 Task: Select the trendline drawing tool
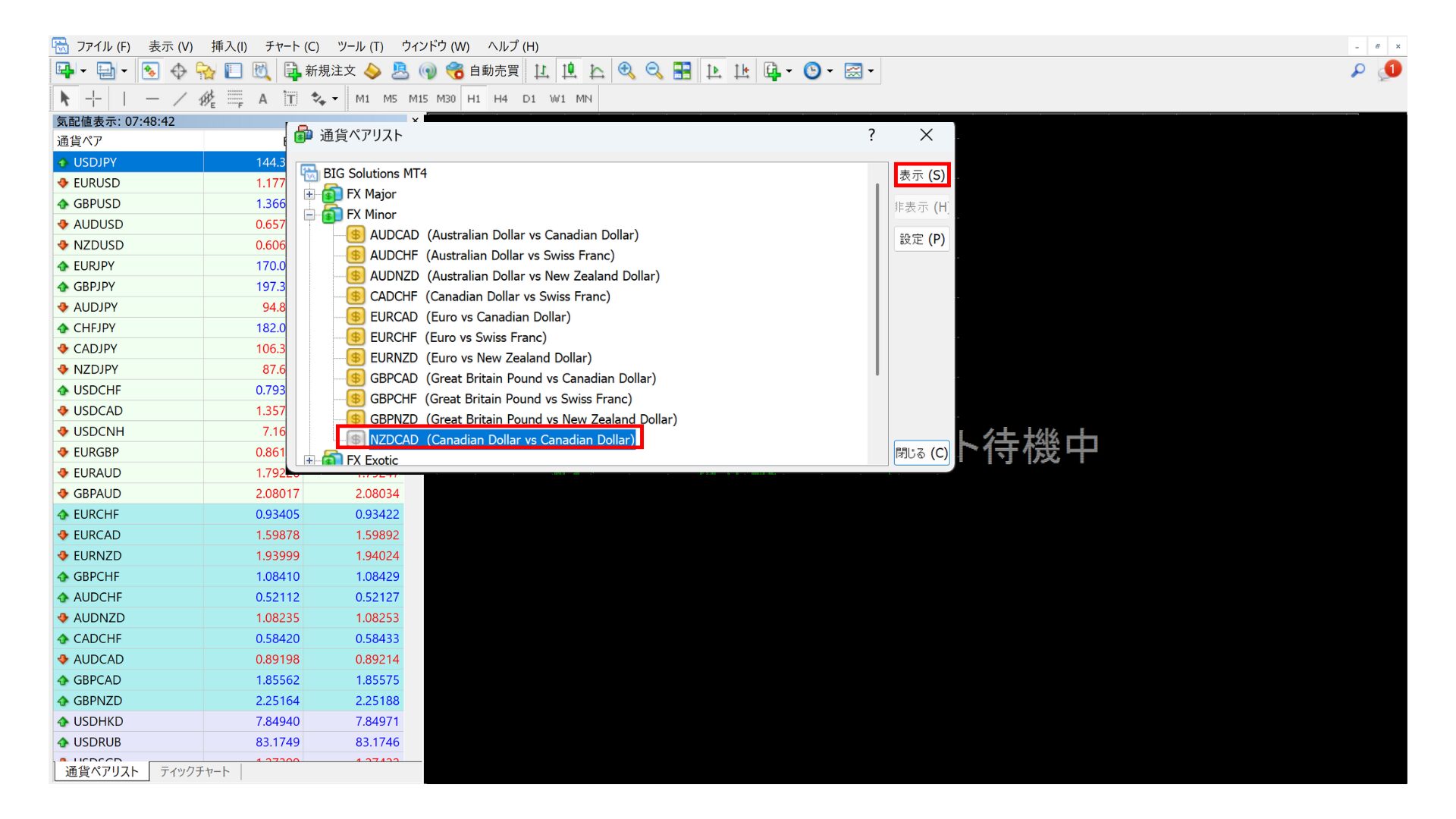coord(180,99)
